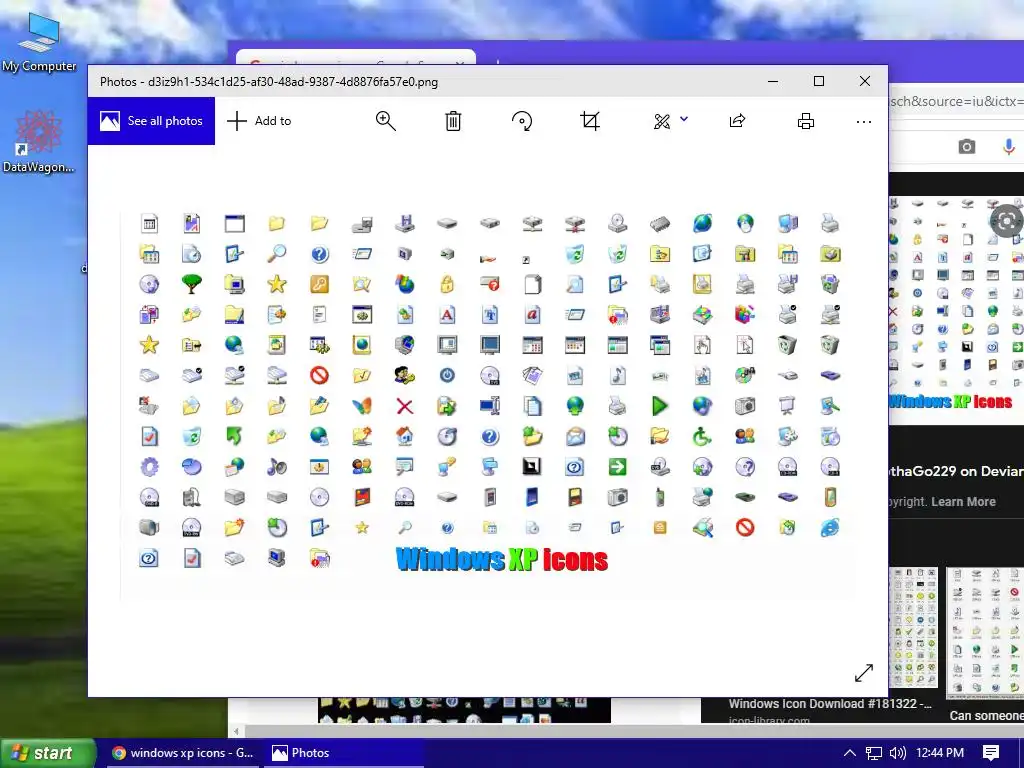1024x768 pixels.
Task: Click the red X icon in the image
Action: [405, 406]
